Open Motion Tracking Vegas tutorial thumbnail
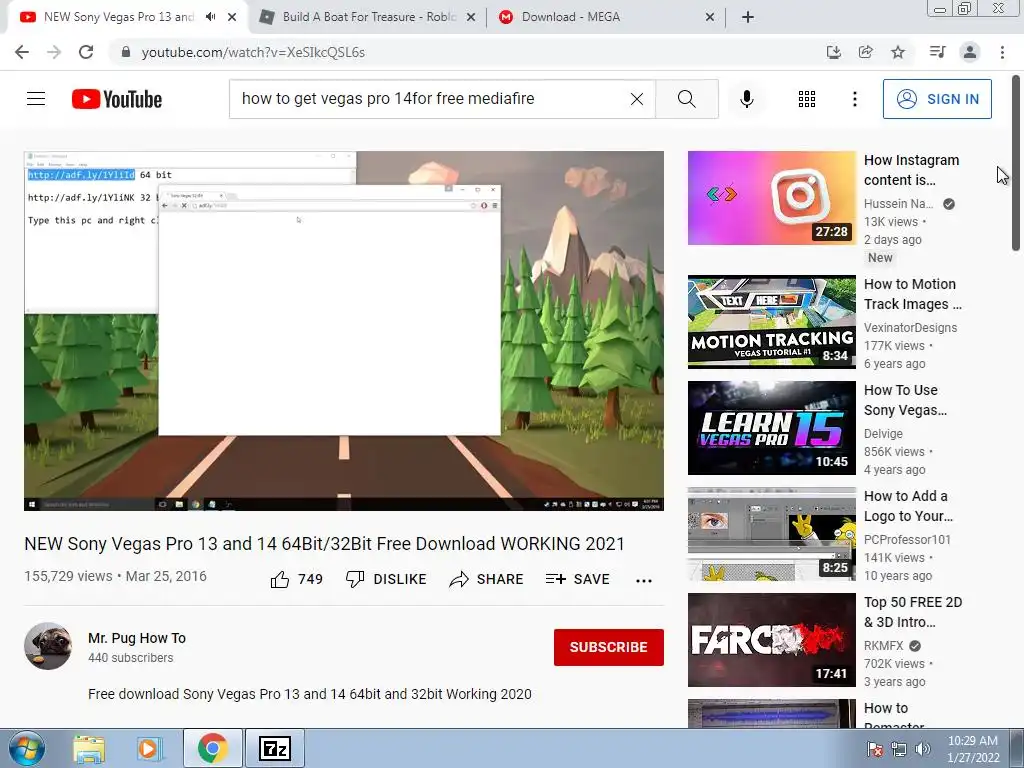This screenshot has width=1024, height=768. coord(772,322)
